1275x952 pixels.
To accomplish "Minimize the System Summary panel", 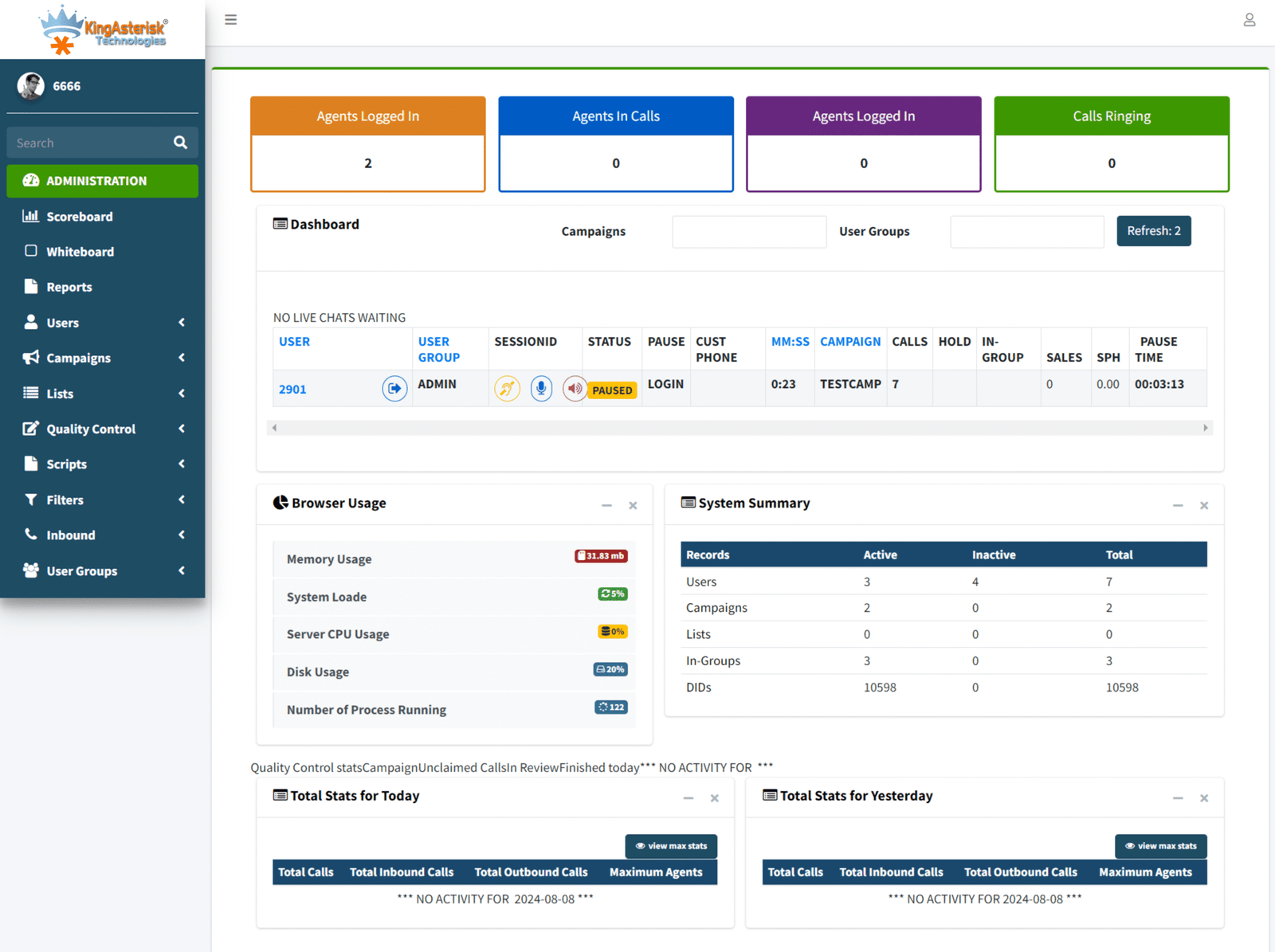I will tap(1177, 506).
